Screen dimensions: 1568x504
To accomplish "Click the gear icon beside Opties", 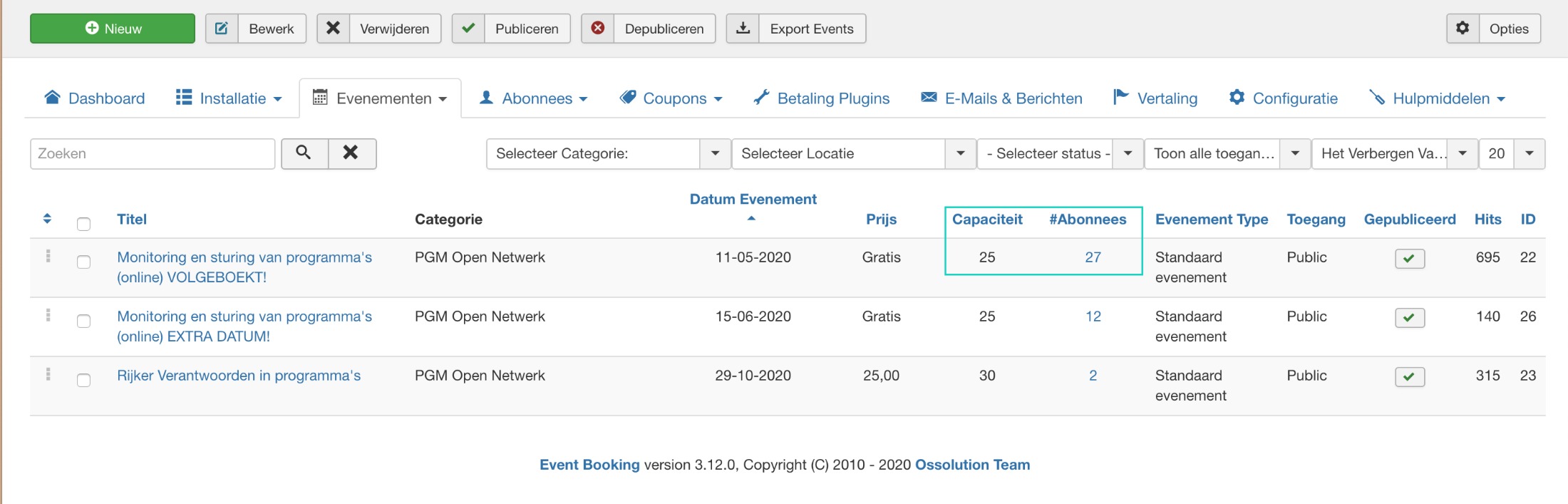I will click(1463, 29).
